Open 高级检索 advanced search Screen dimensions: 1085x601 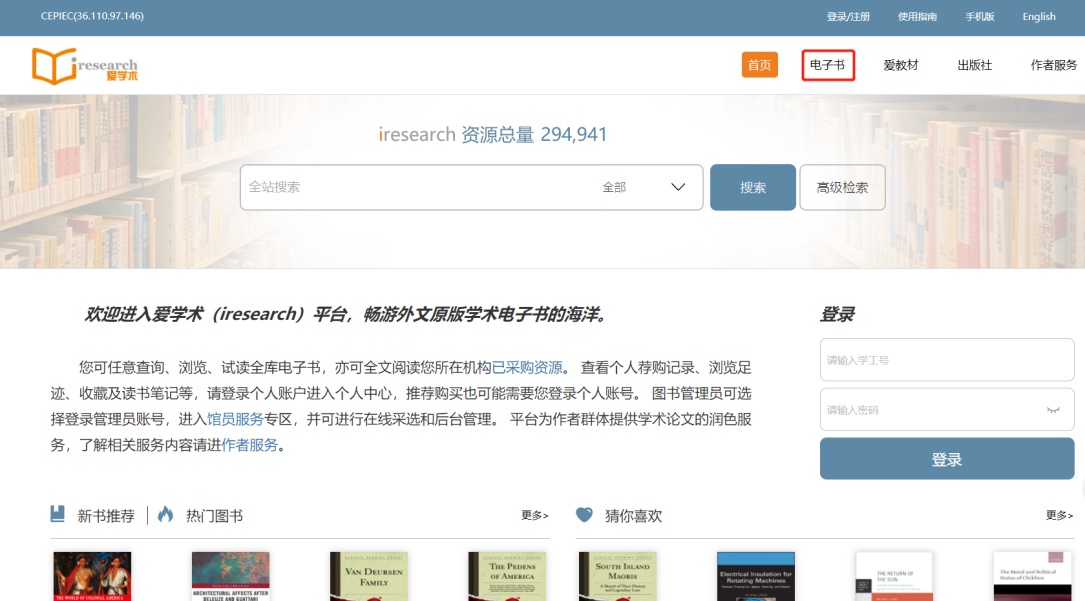coord(842,187)
